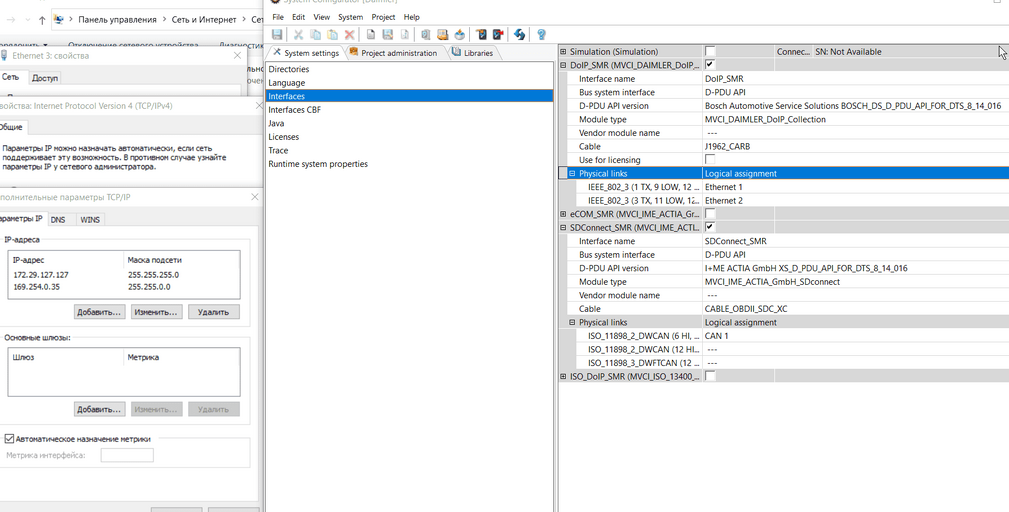1009x512 pixels.
Task: Click Добавить under Основные шлюзы list
Action: (99, 409)
